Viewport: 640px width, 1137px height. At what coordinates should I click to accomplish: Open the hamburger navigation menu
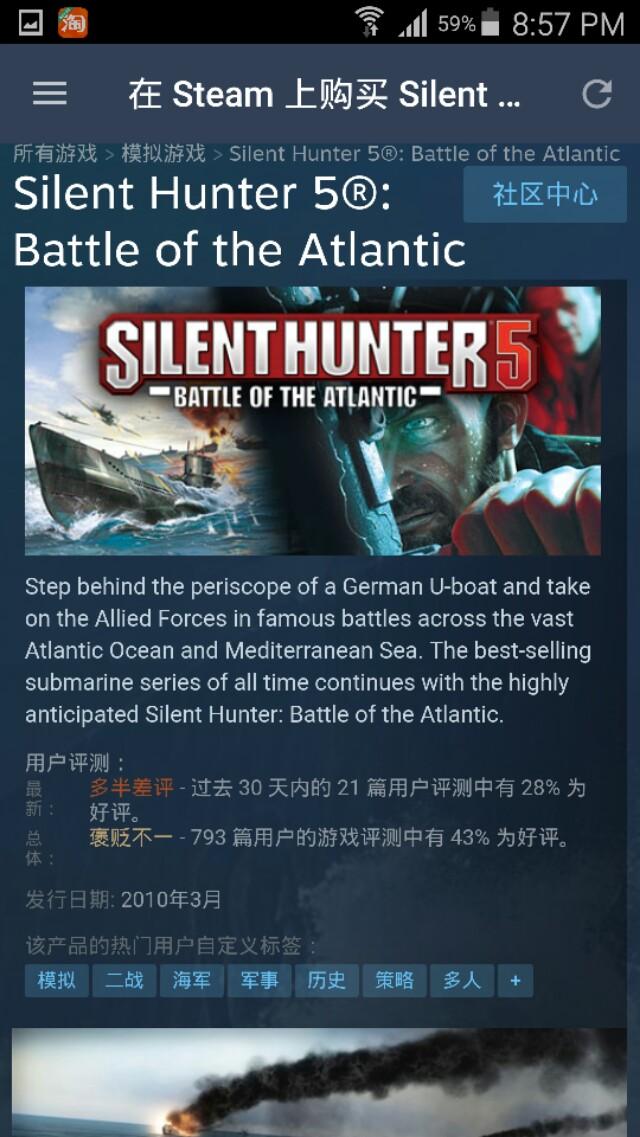[50, 94]
